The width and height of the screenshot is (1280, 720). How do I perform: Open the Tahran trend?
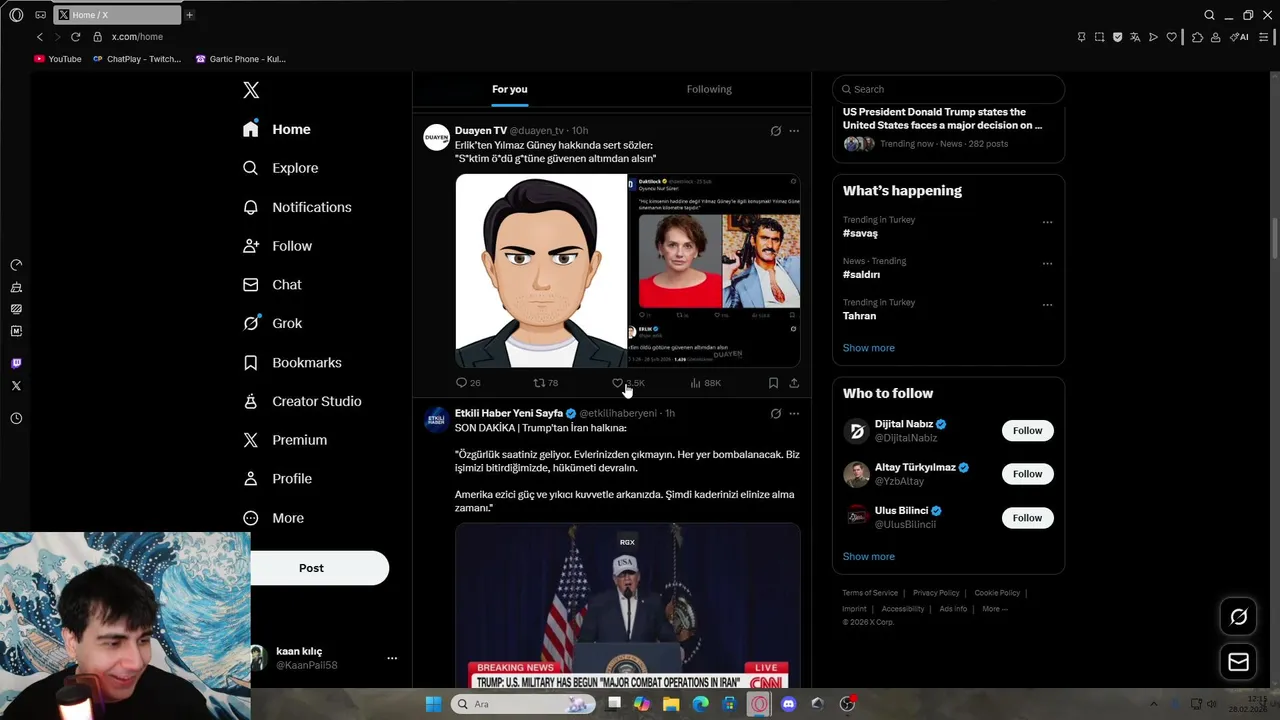[859, 316]
